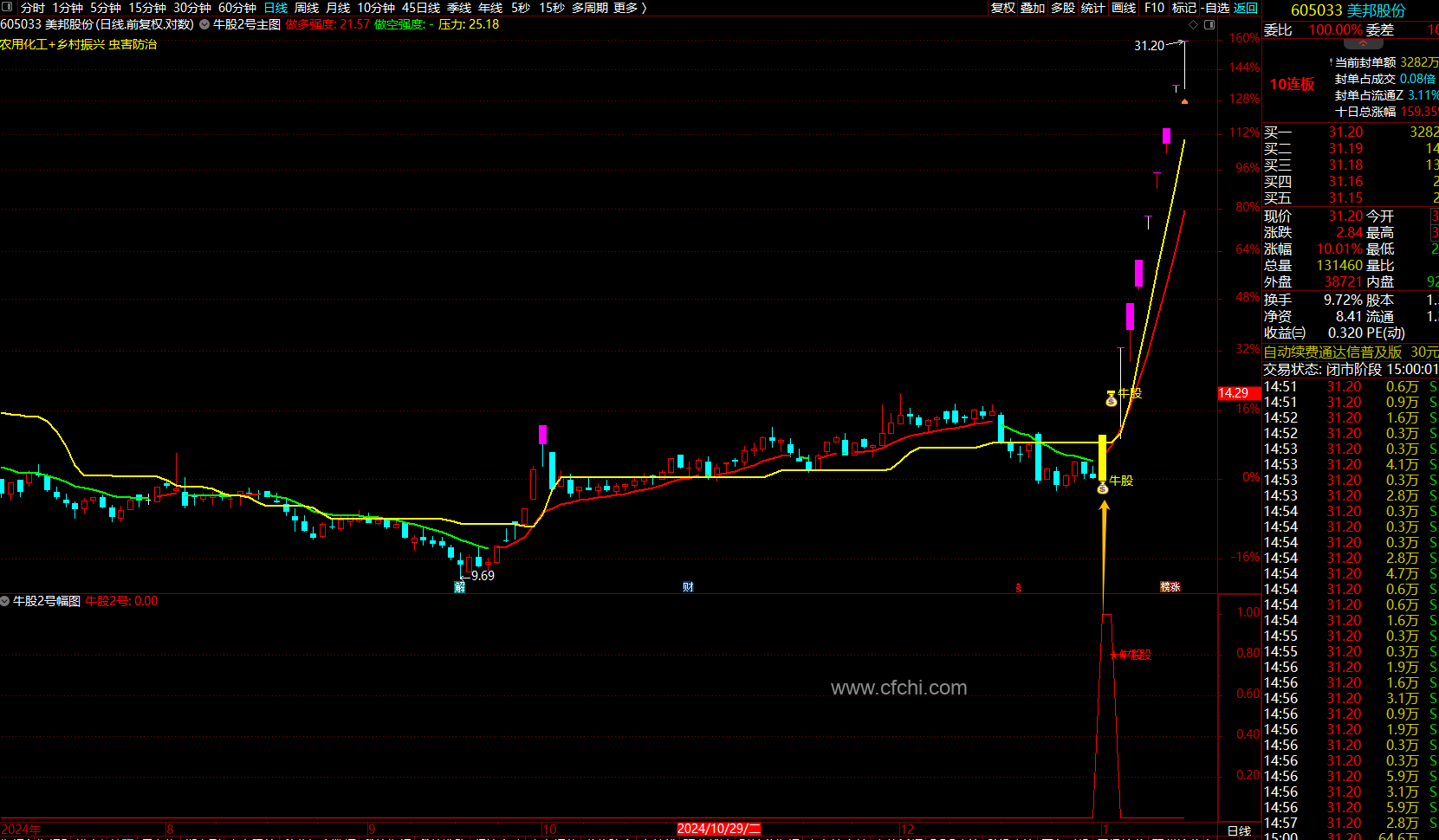Image resolution: width=1439 pixels, height=840 pixels.
Task: Click the 做多强度: 21.57 indicator value
Action: pos(327,24)
